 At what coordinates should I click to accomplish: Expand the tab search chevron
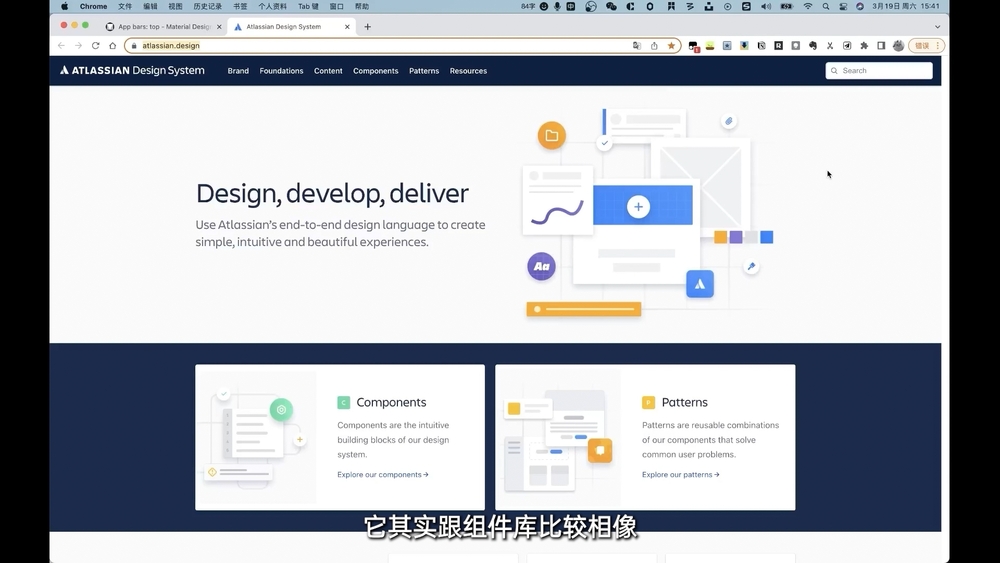point(938,27)
